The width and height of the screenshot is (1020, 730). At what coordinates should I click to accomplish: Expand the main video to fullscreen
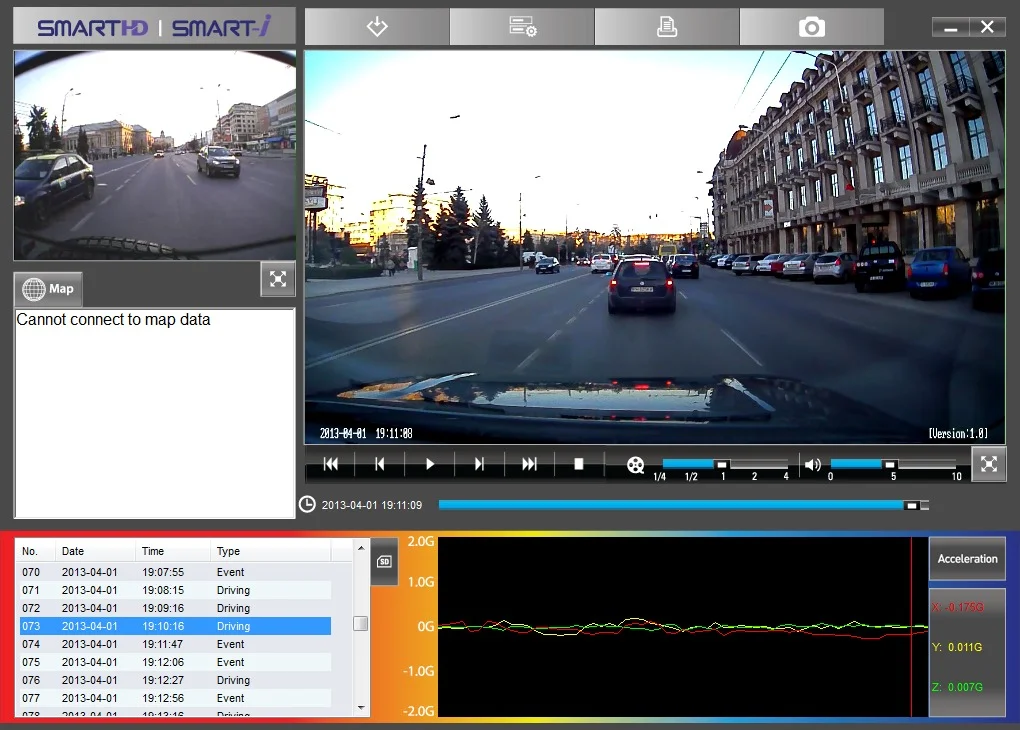pos(988,464)
